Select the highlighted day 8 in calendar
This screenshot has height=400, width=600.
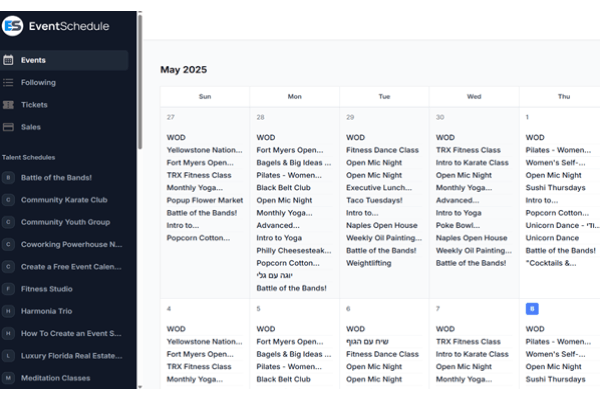tap(532, 309)
